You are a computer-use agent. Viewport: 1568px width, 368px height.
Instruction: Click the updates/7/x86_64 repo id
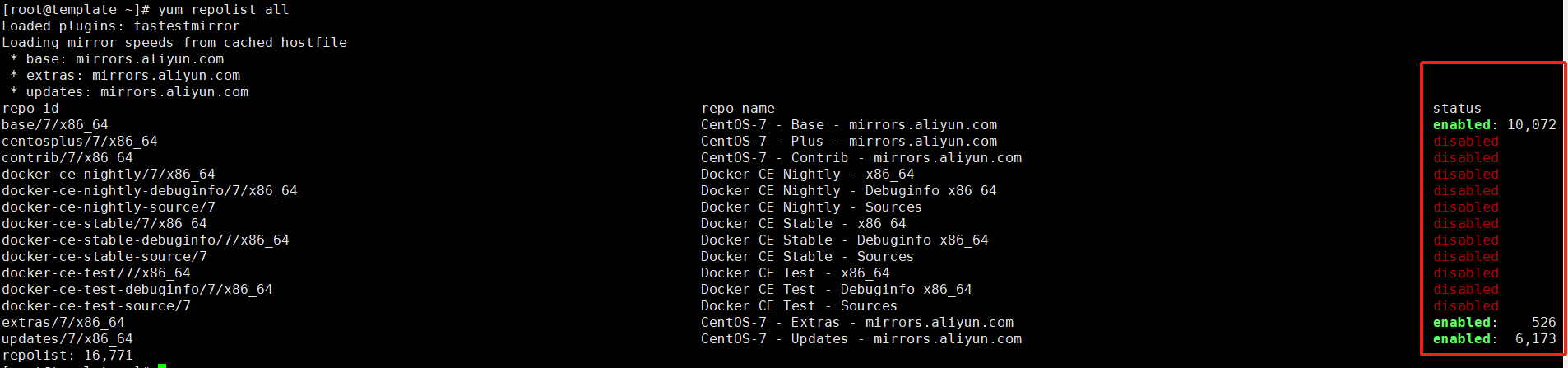(x=67, y=339)
